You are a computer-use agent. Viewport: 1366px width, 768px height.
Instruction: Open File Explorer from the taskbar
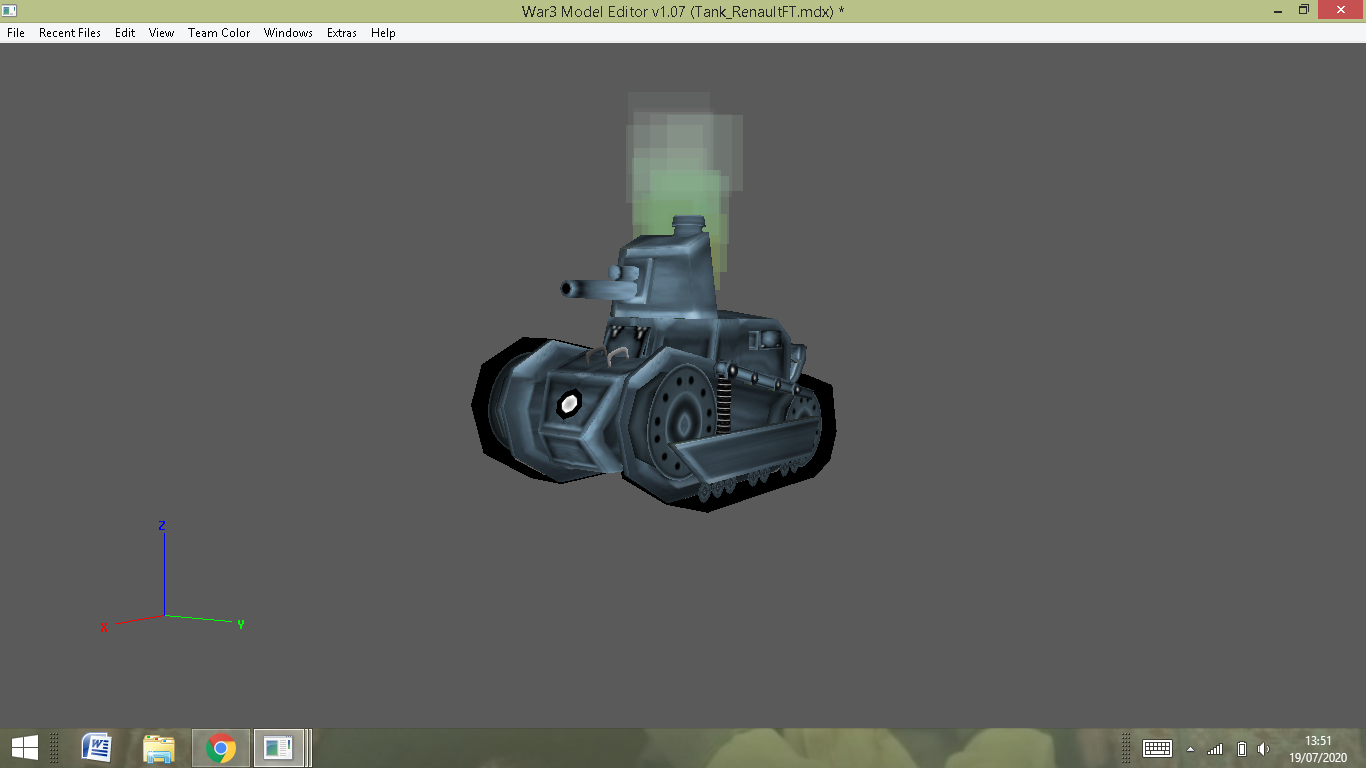(x=159, y=747)
